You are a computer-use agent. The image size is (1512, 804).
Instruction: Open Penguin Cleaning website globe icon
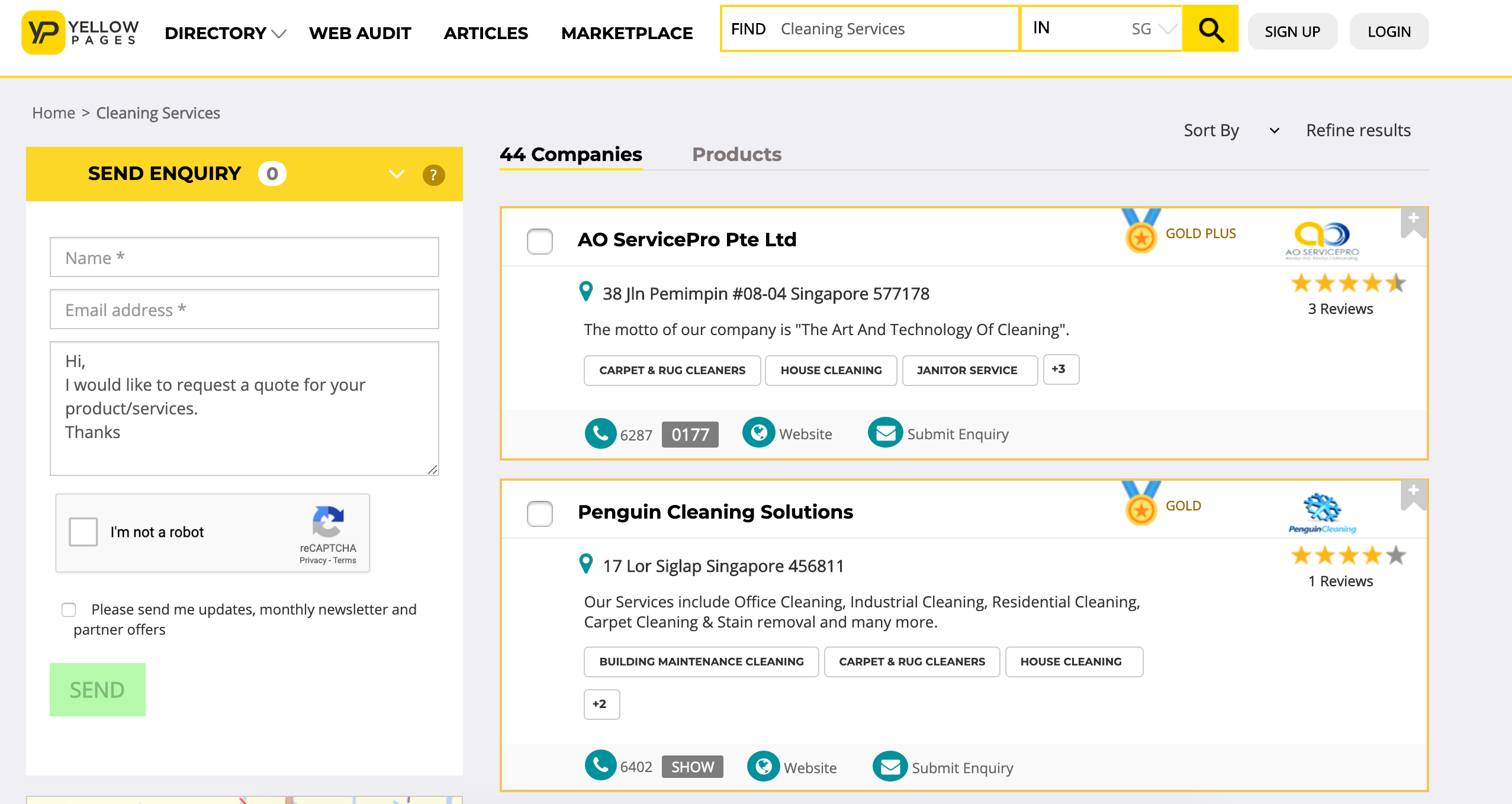(763, 767)
